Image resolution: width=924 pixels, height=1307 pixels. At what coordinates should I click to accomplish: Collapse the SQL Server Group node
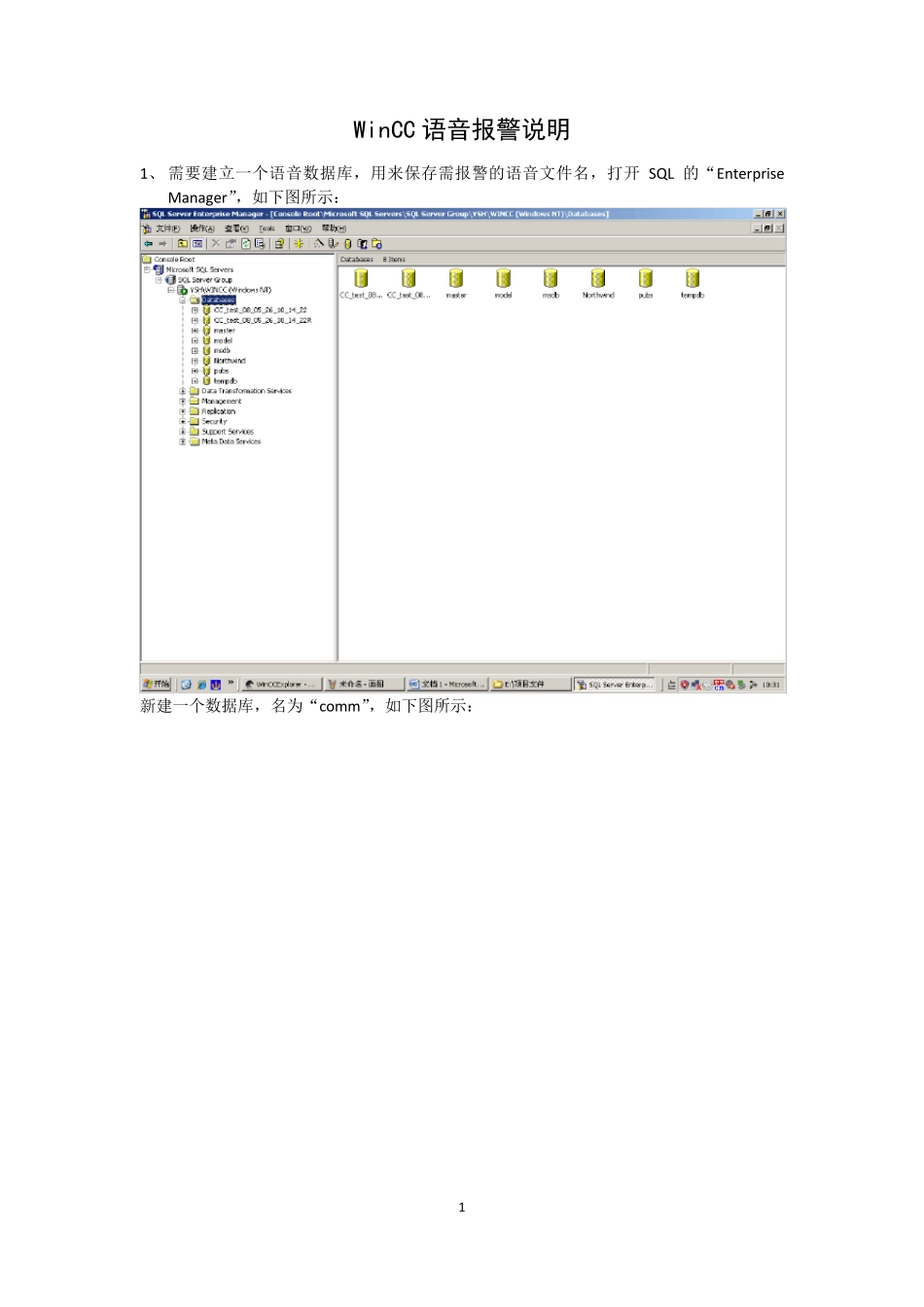point(160,280)
